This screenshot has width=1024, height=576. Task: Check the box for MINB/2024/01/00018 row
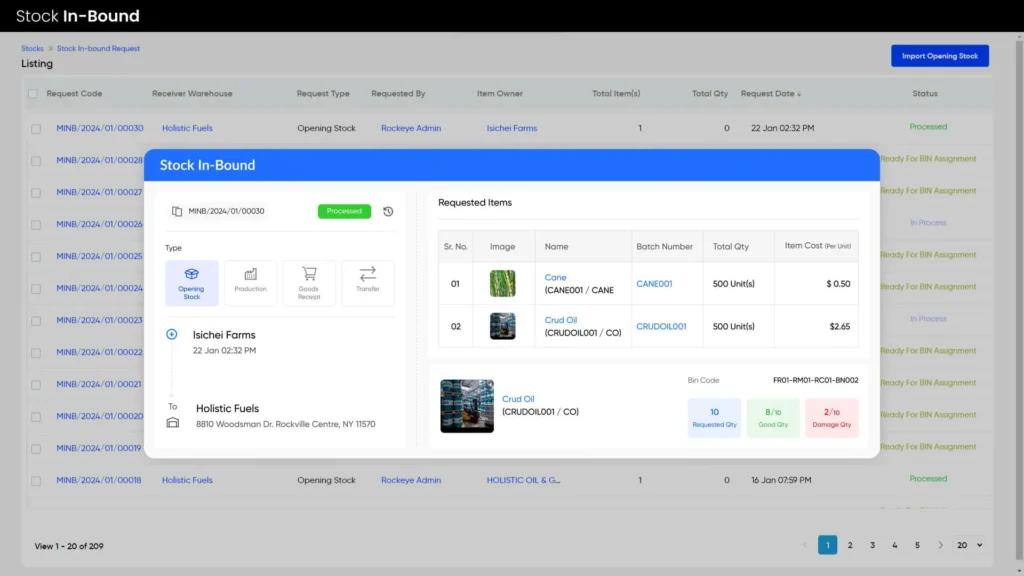click(x=36, y=481)
